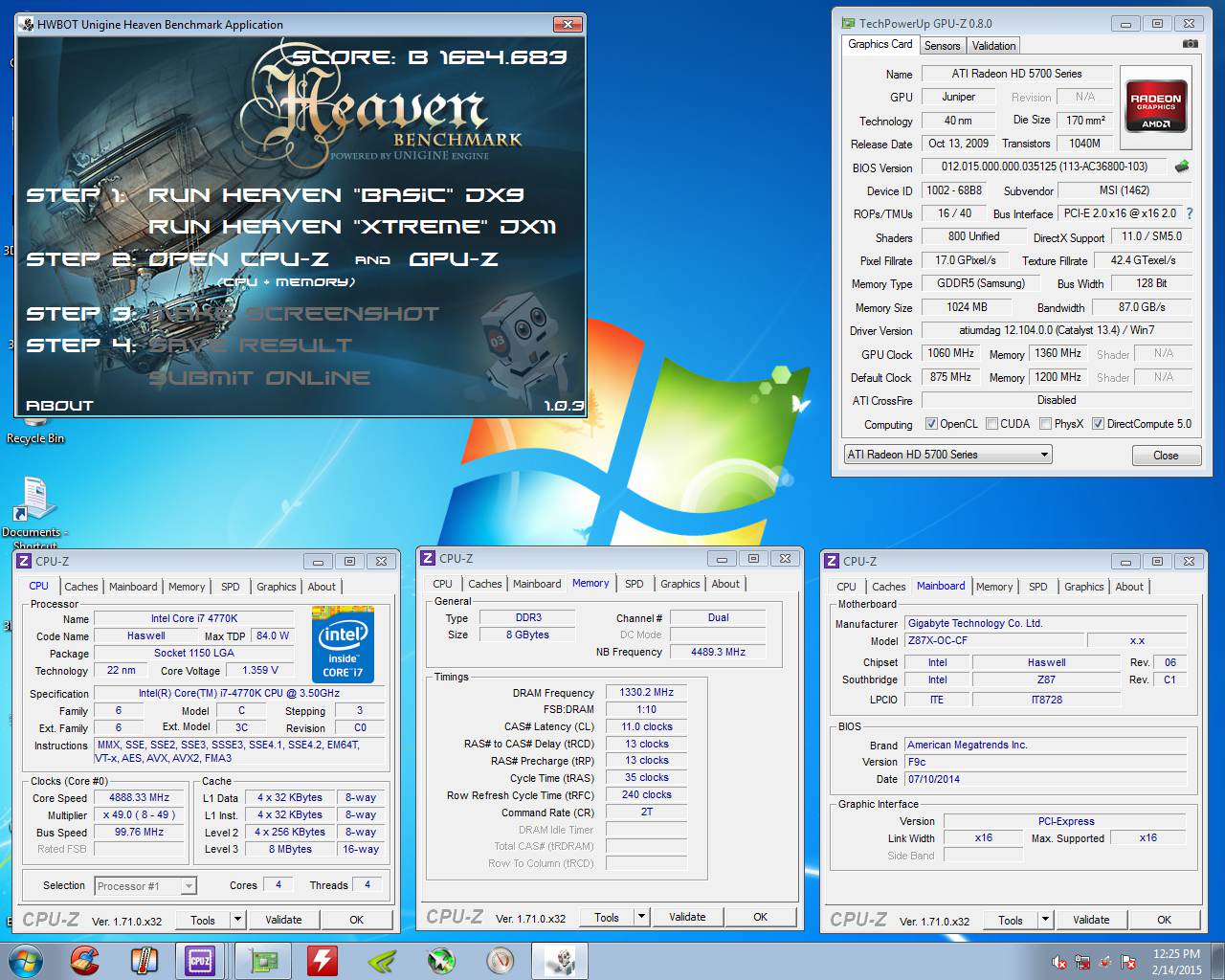
Task: Click DRAM Frequency value 1330.2 MHz
Action: pos(647,692)
